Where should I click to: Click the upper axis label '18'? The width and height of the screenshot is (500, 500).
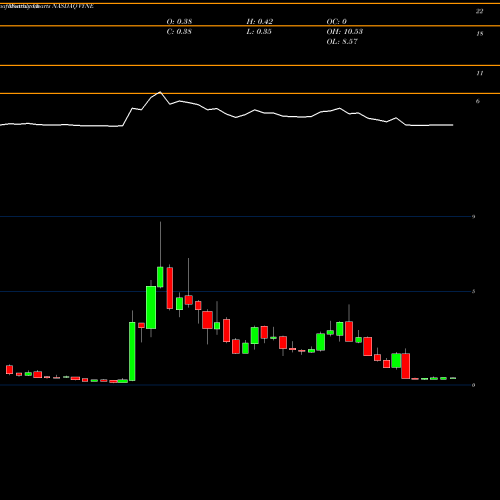click(x=480, y=33)
